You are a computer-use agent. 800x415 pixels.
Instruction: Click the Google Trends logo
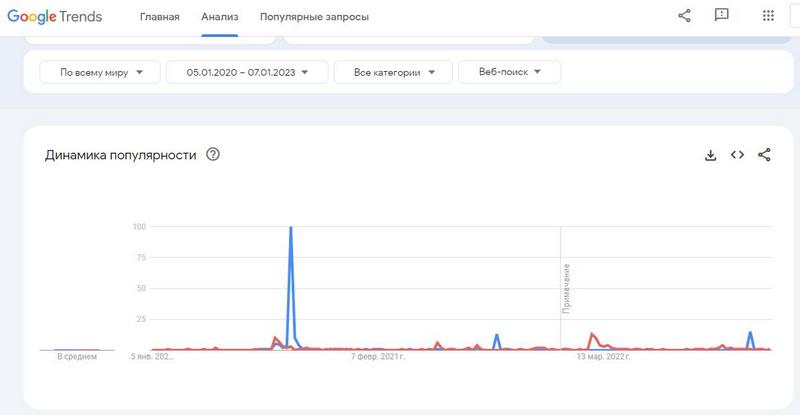pos(63,16)
